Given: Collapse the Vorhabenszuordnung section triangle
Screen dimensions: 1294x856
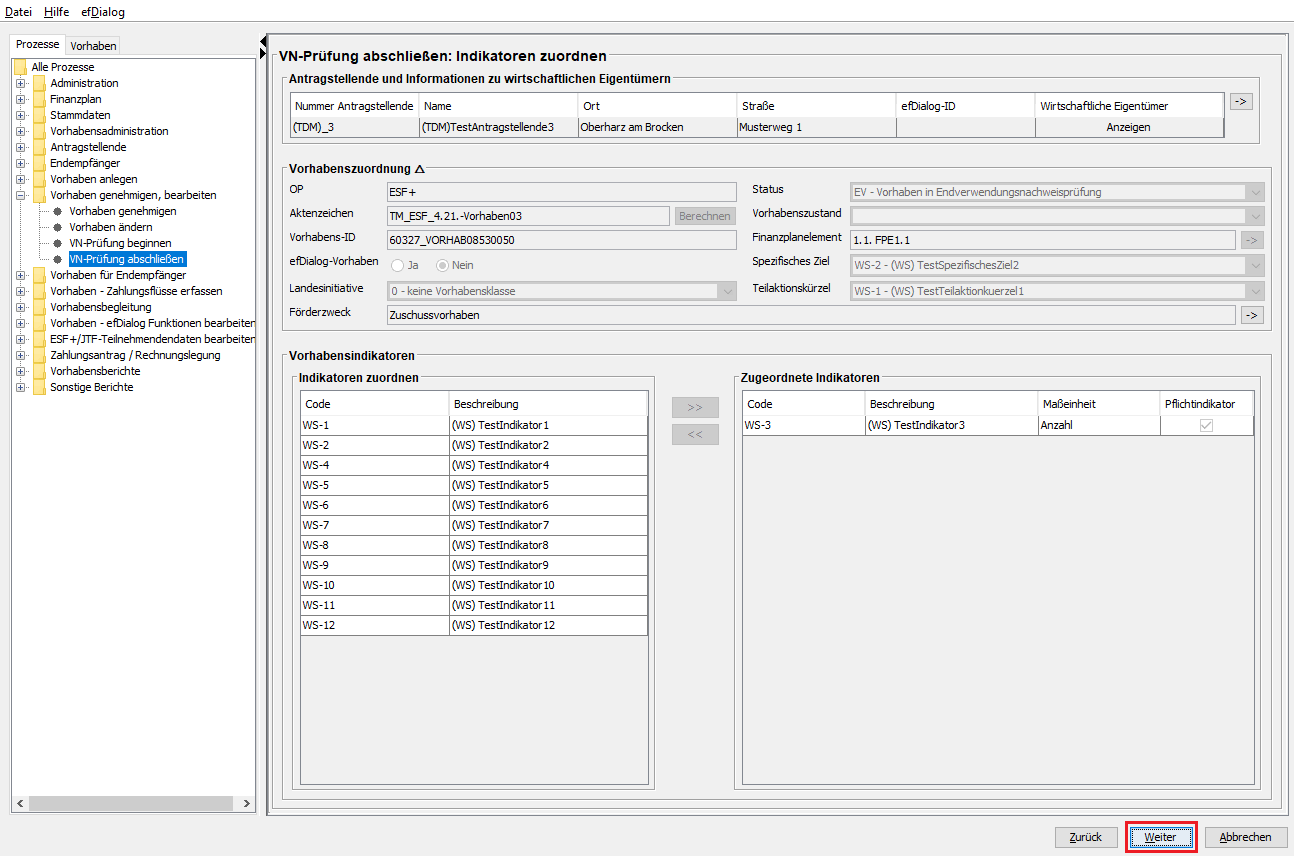Looking at the screenshot, I should tap(420, 169).
